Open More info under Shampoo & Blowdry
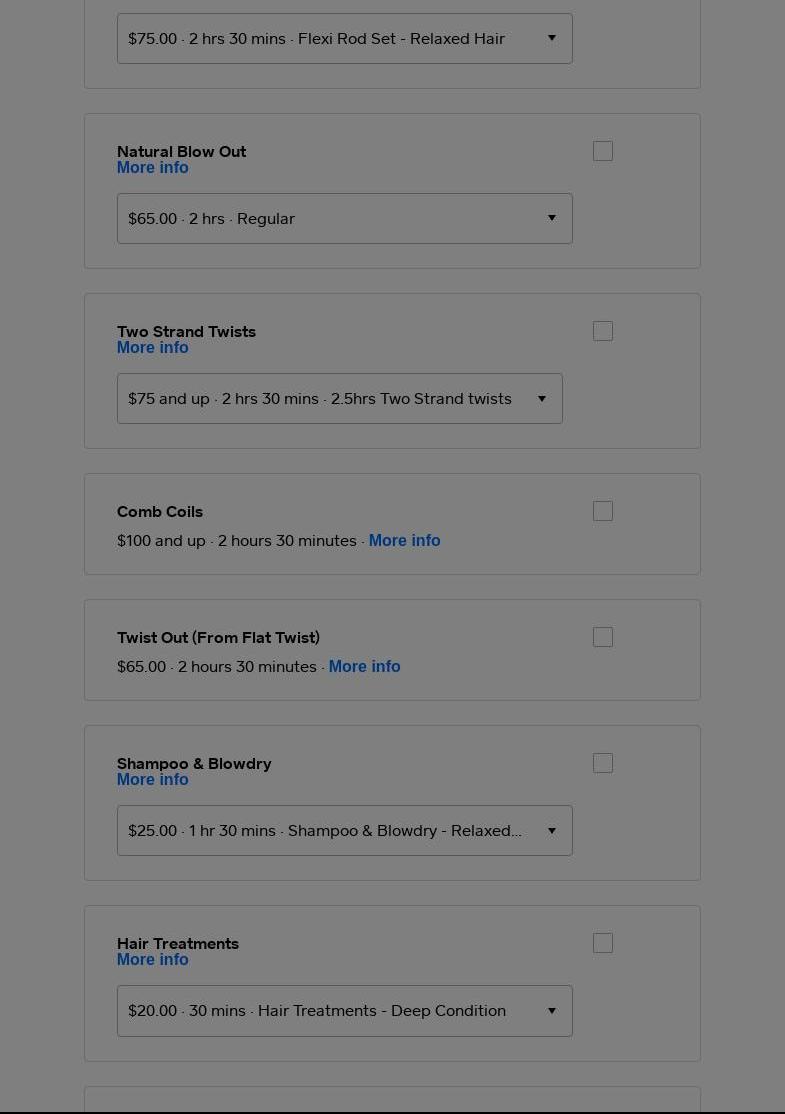Image resolution: width=785 pixels, height=1114 pixels. (x=153, y=779)
